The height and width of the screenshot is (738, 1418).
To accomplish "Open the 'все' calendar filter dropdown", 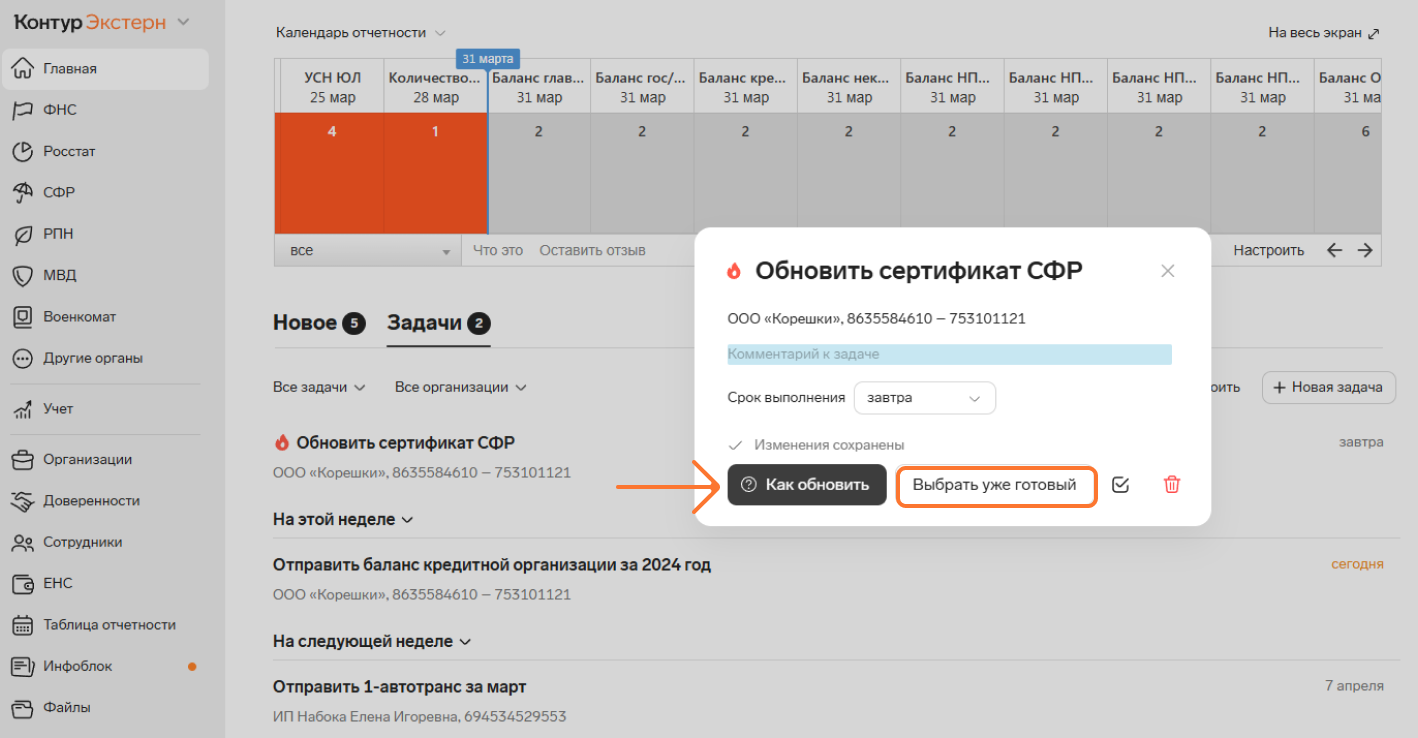I will [x=368, y=250].
